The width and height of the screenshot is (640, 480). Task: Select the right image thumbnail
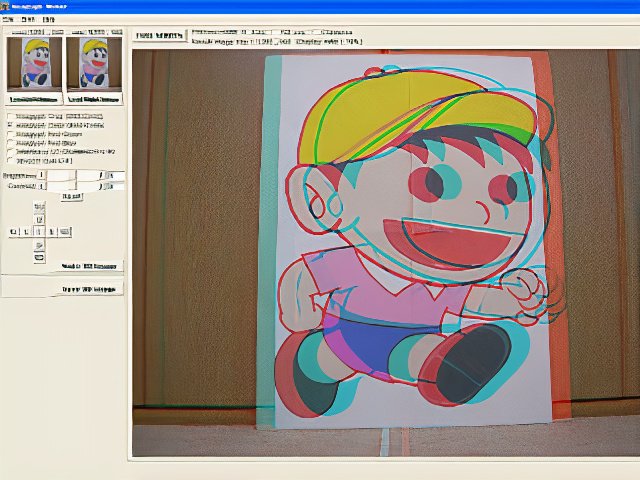(x=94, y=64)
